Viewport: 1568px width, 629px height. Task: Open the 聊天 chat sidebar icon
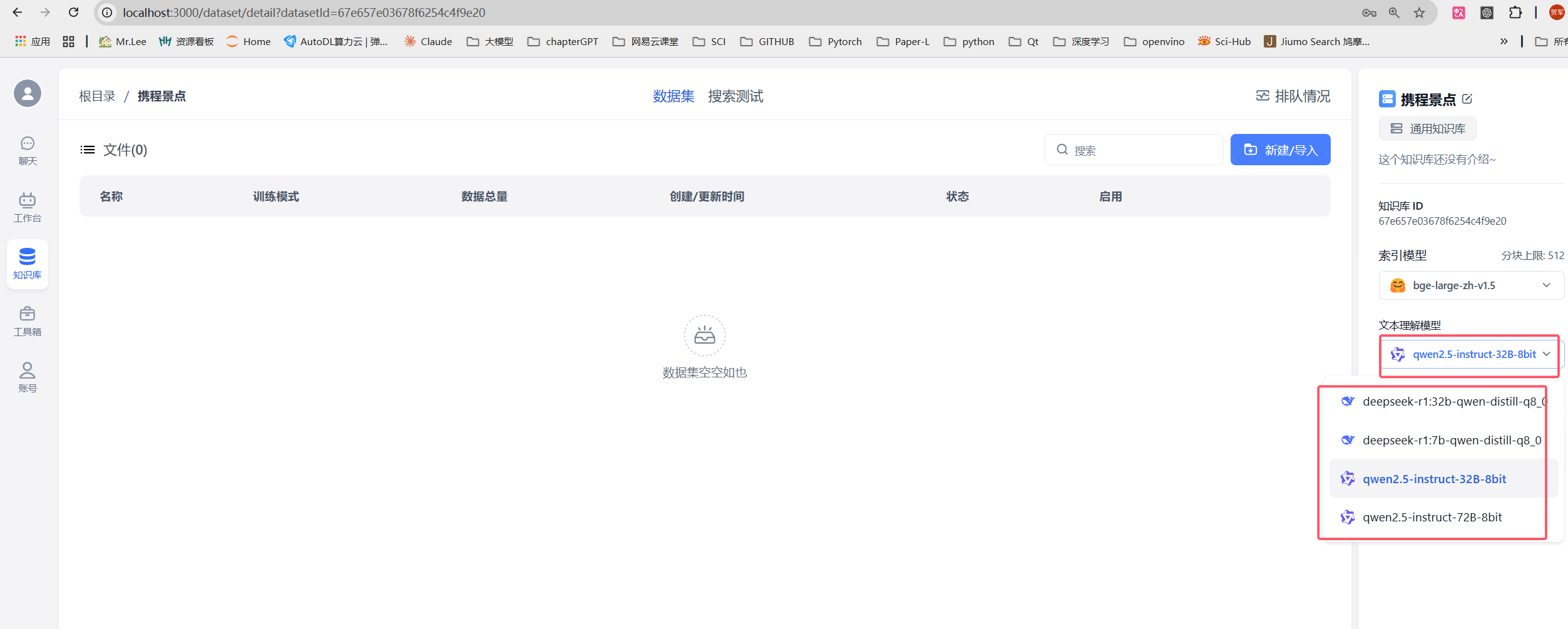tap(28, 151)
